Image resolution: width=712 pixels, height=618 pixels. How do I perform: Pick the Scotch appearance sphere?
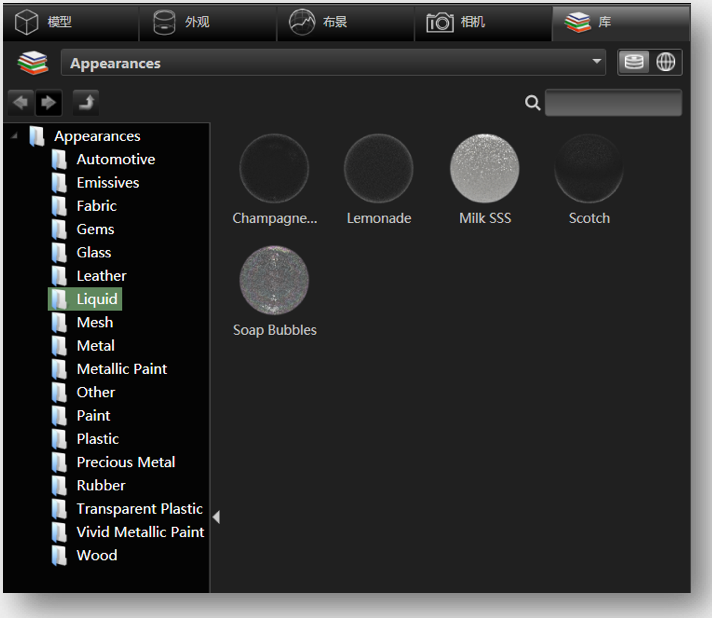click(x=589, y=168)
